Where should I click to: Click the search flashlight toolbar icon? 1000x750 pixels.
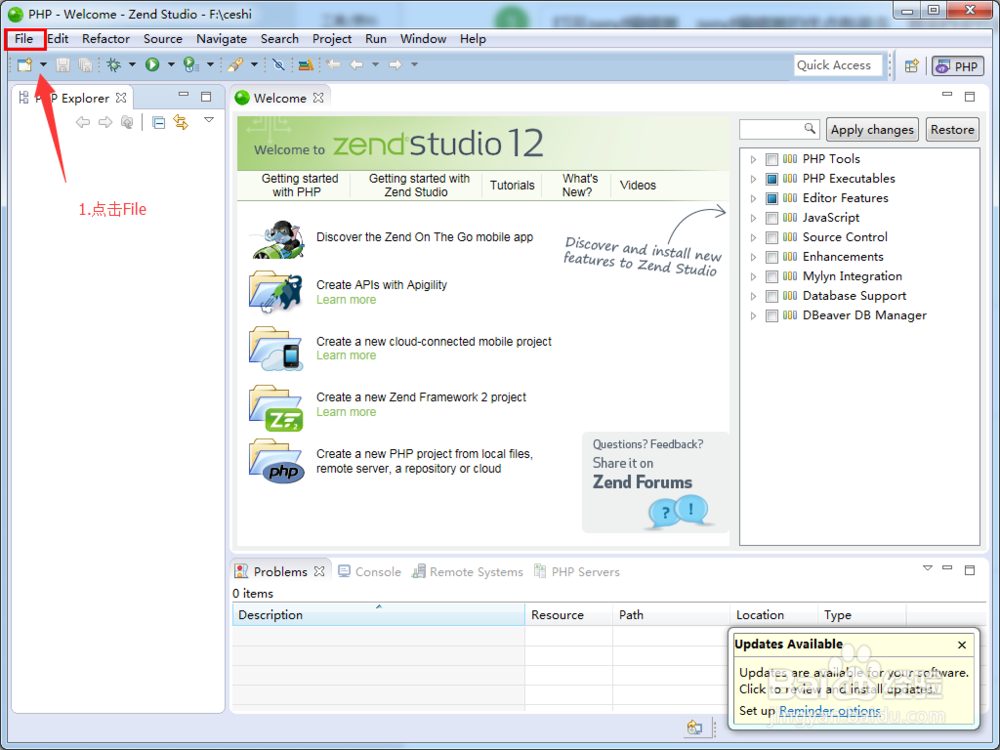pyautogui.click(x=235, y=64)
